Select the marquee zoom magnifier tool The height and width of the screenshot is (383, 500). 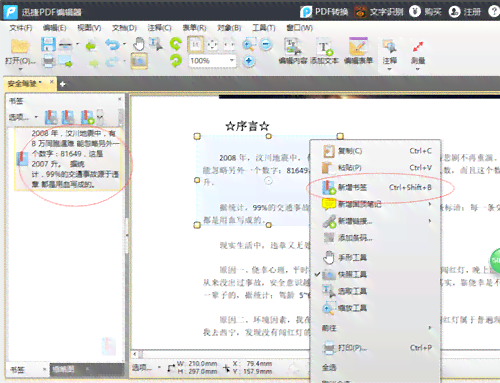[x=249, y=44]
